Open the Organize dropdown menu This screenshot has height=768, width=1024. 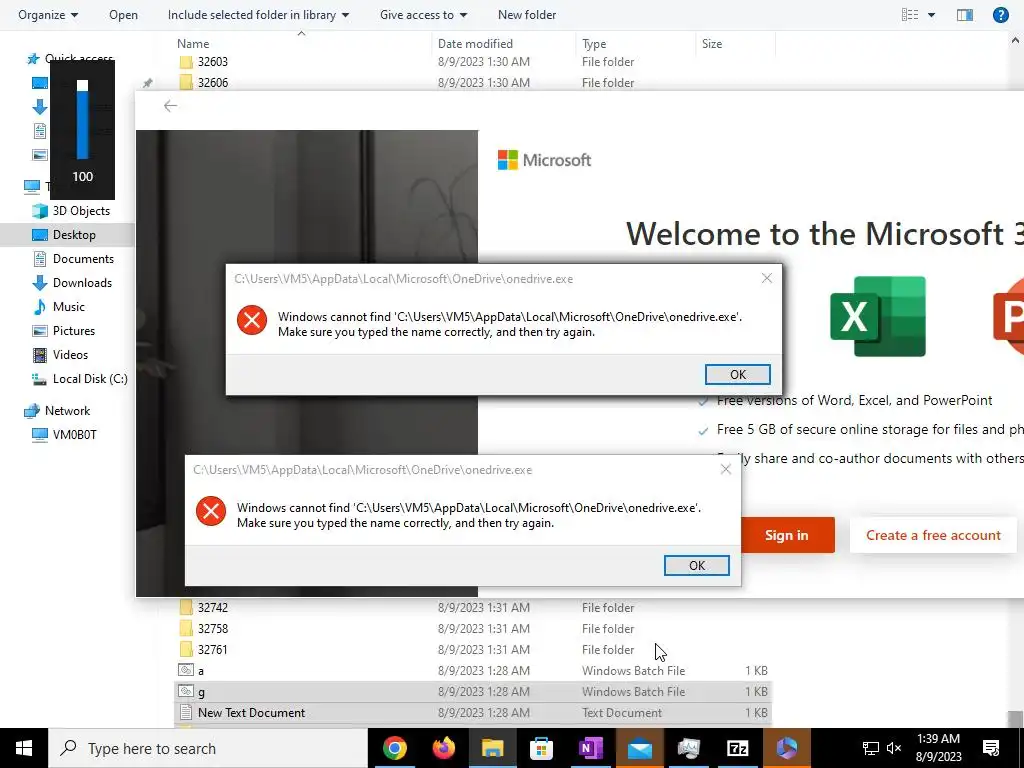[x=48, y=14]
